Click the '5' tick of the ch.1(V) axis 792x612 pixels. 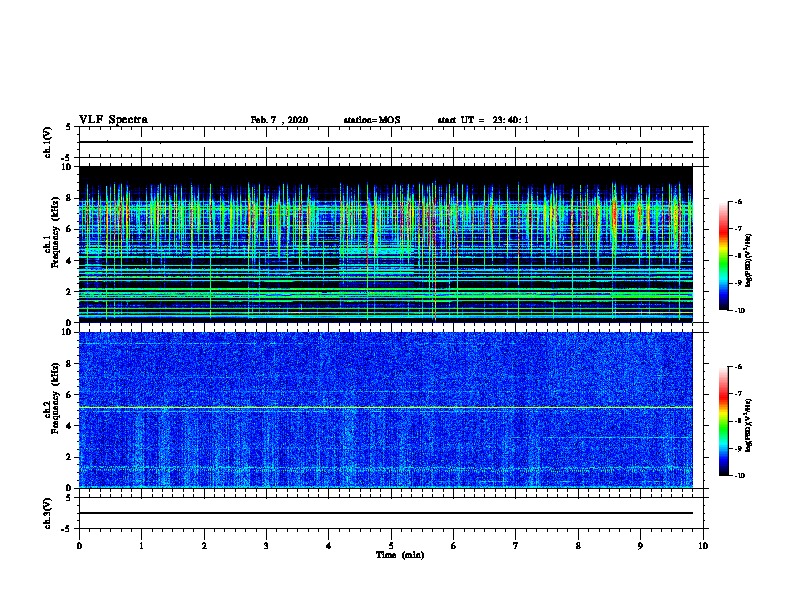[69, 127]
